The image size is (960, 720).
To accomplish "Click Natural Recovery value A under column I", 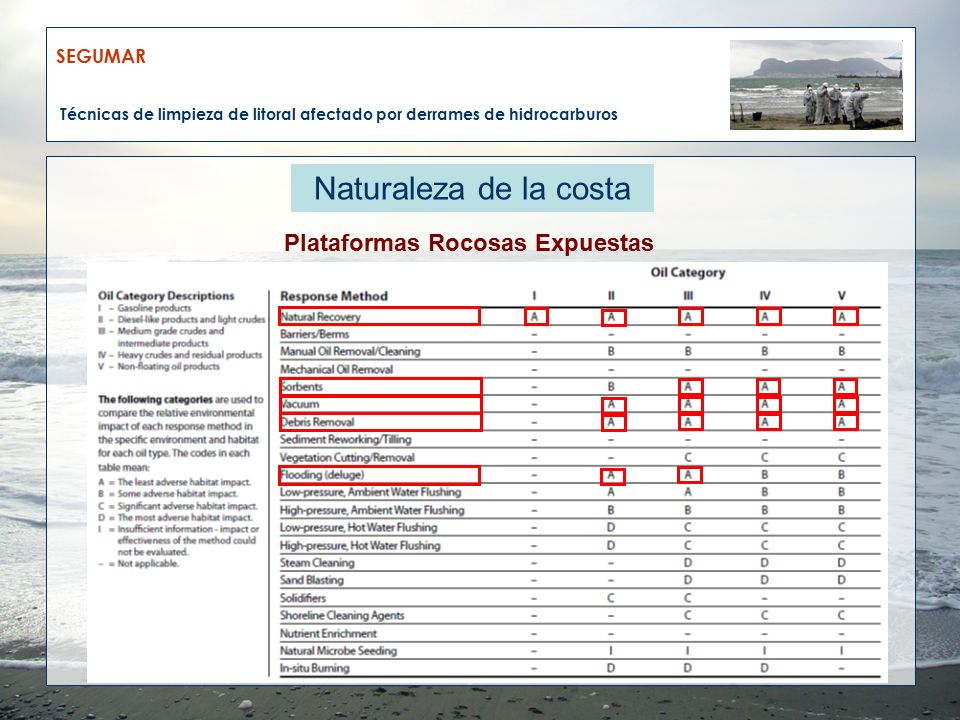I will (534, 317).
